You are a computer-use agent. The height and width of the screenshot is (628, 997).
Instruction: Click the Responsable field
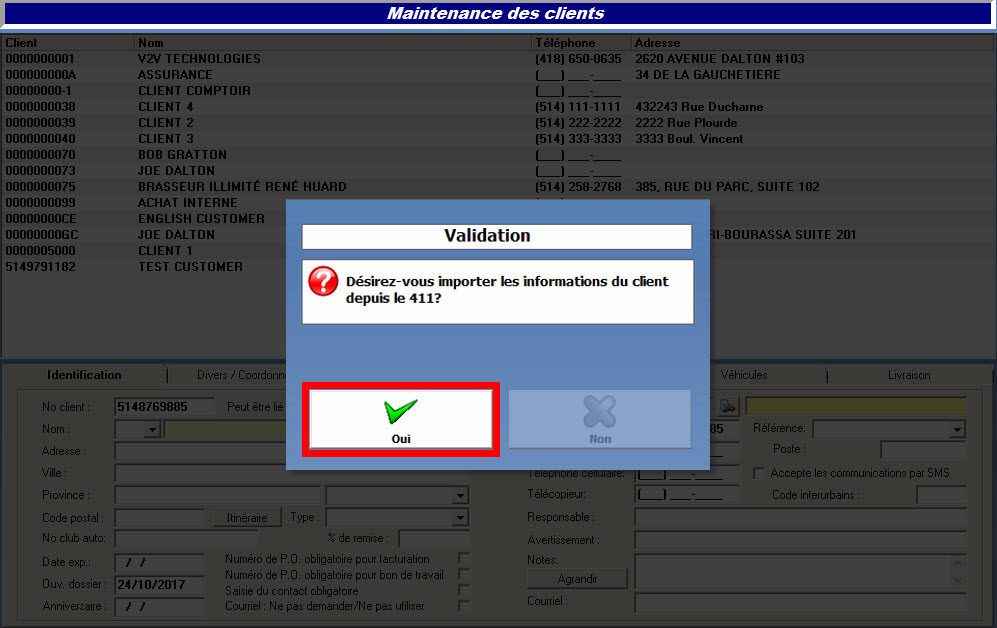(x=801, y=517)
